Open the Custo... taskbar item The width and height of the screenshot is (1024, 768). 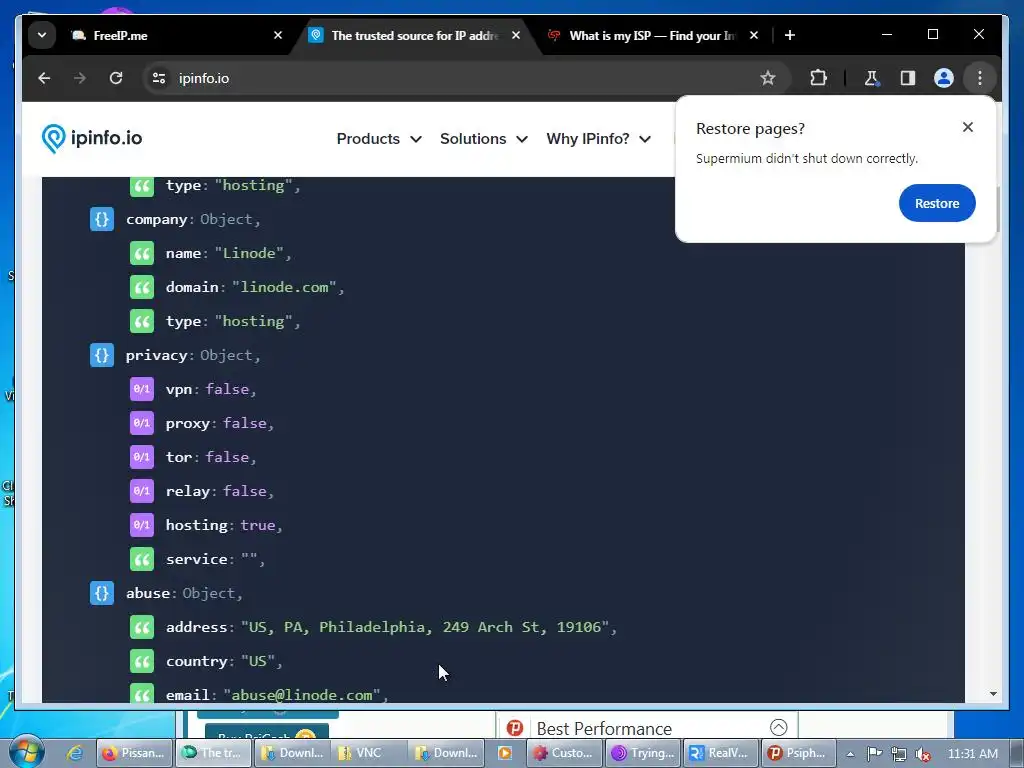(x=565, y=753)
